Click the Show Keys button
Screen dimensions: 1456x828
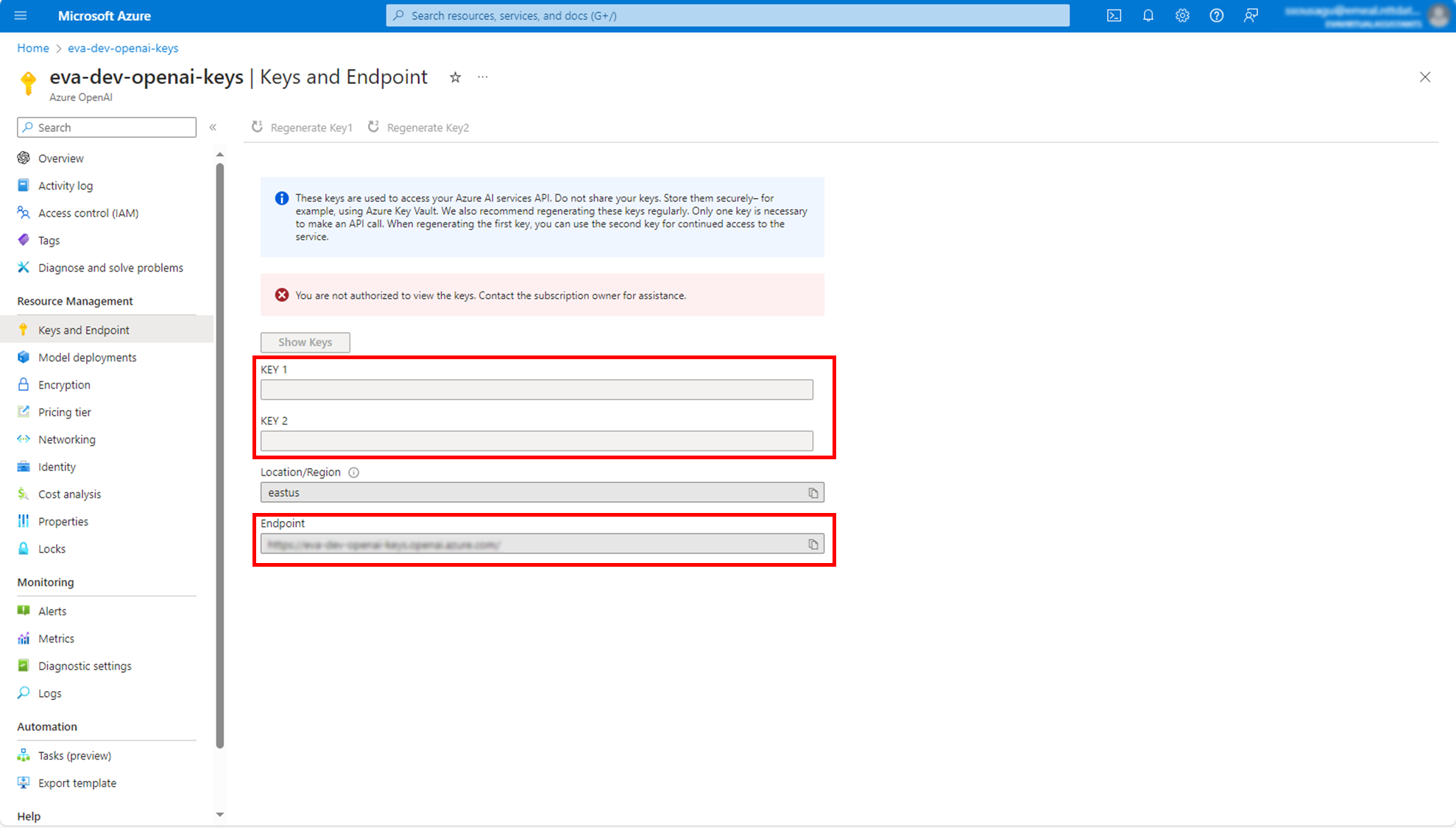click(305, 342)
